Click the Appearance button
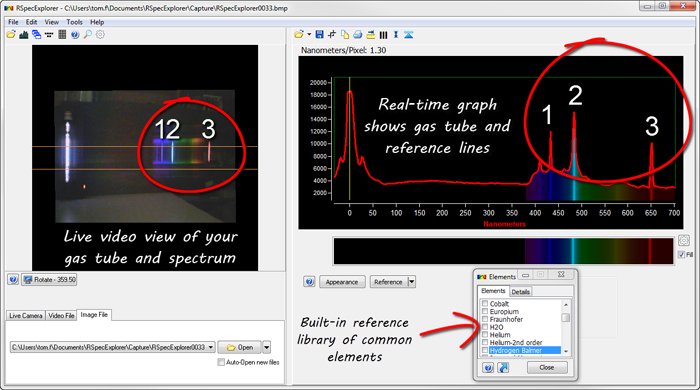 tap(342, 282)
